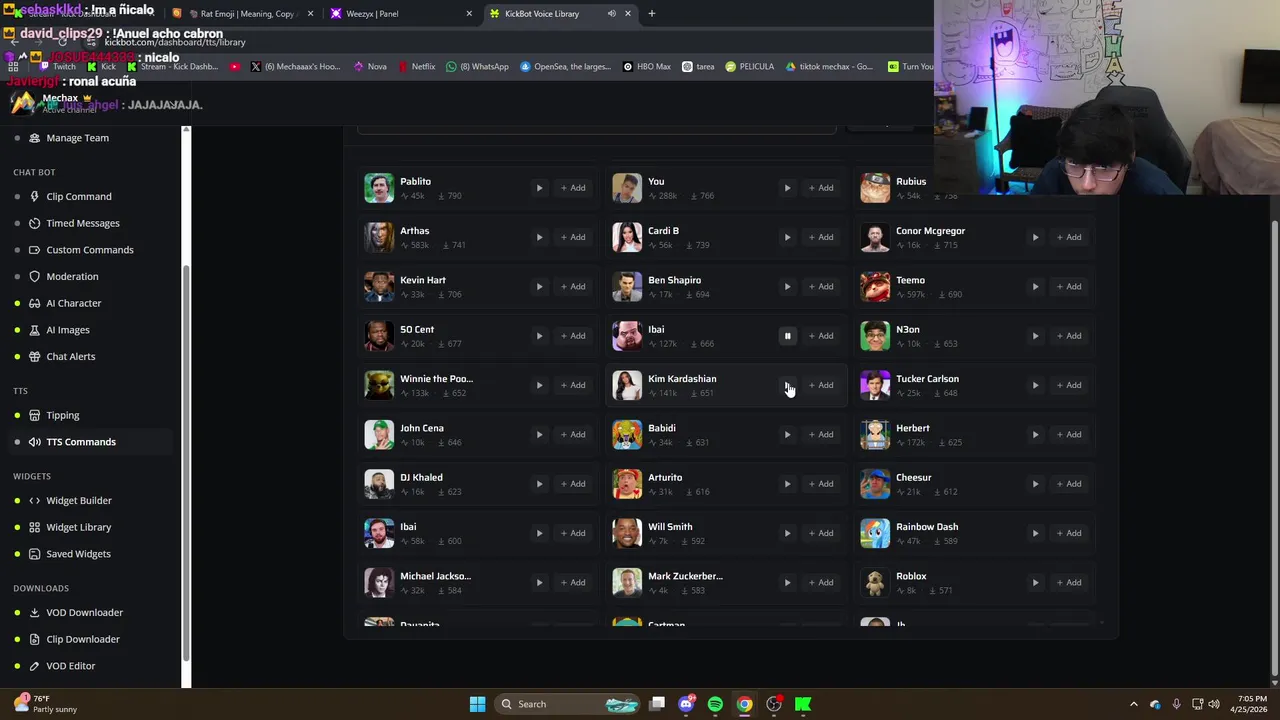Open Timed Messages in sidebar

tap(82, 223)
